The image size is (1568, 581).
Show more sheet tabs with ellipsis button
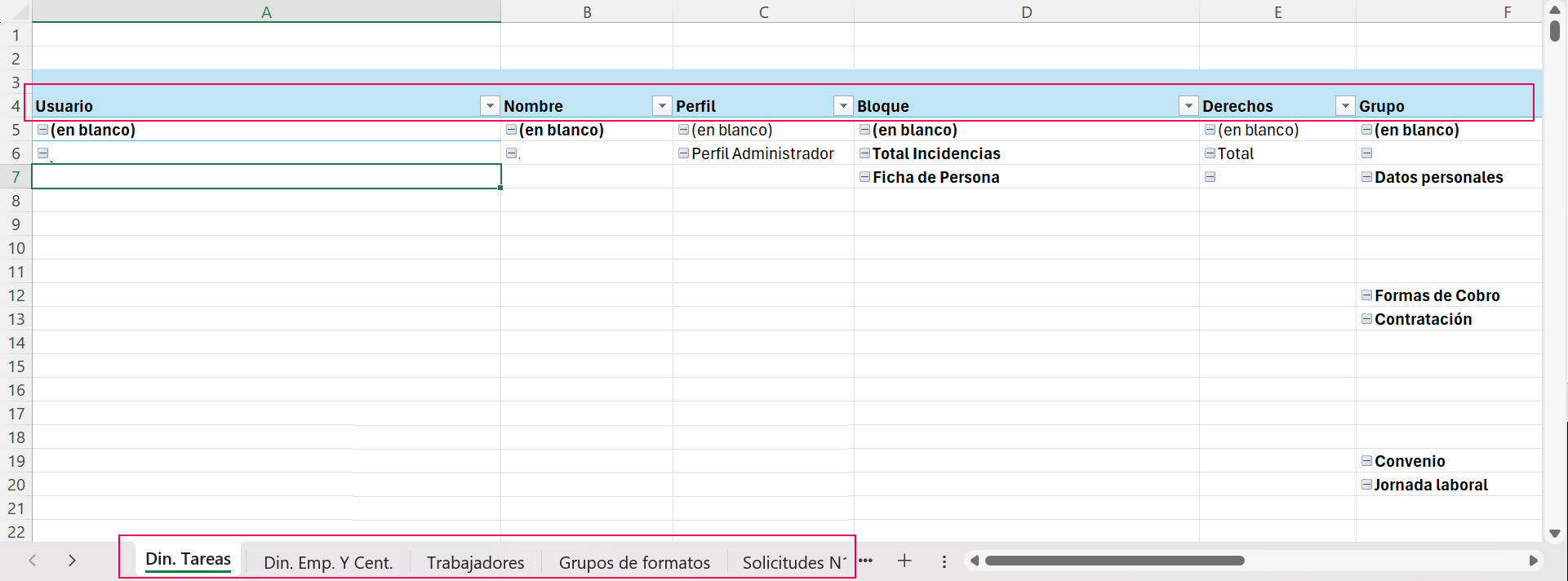[x=866, y=561]
